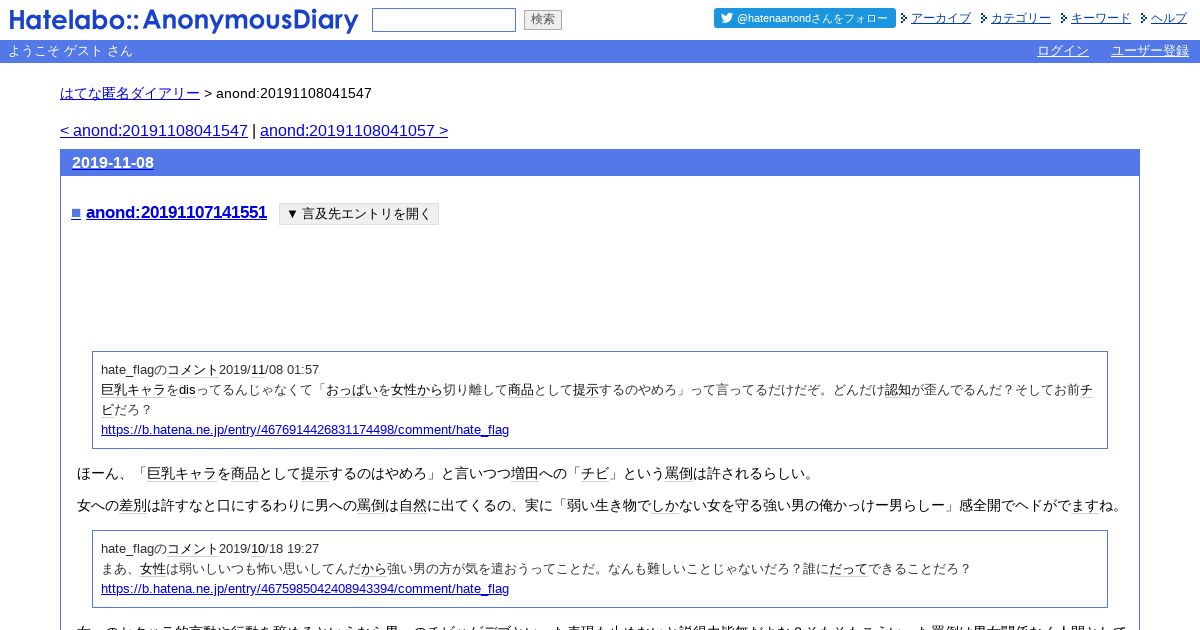The width and height of the screenshot is (1200, 630).
Task: Click the 検索 search button
Action: pyautogui.click(x=543, y=20)
